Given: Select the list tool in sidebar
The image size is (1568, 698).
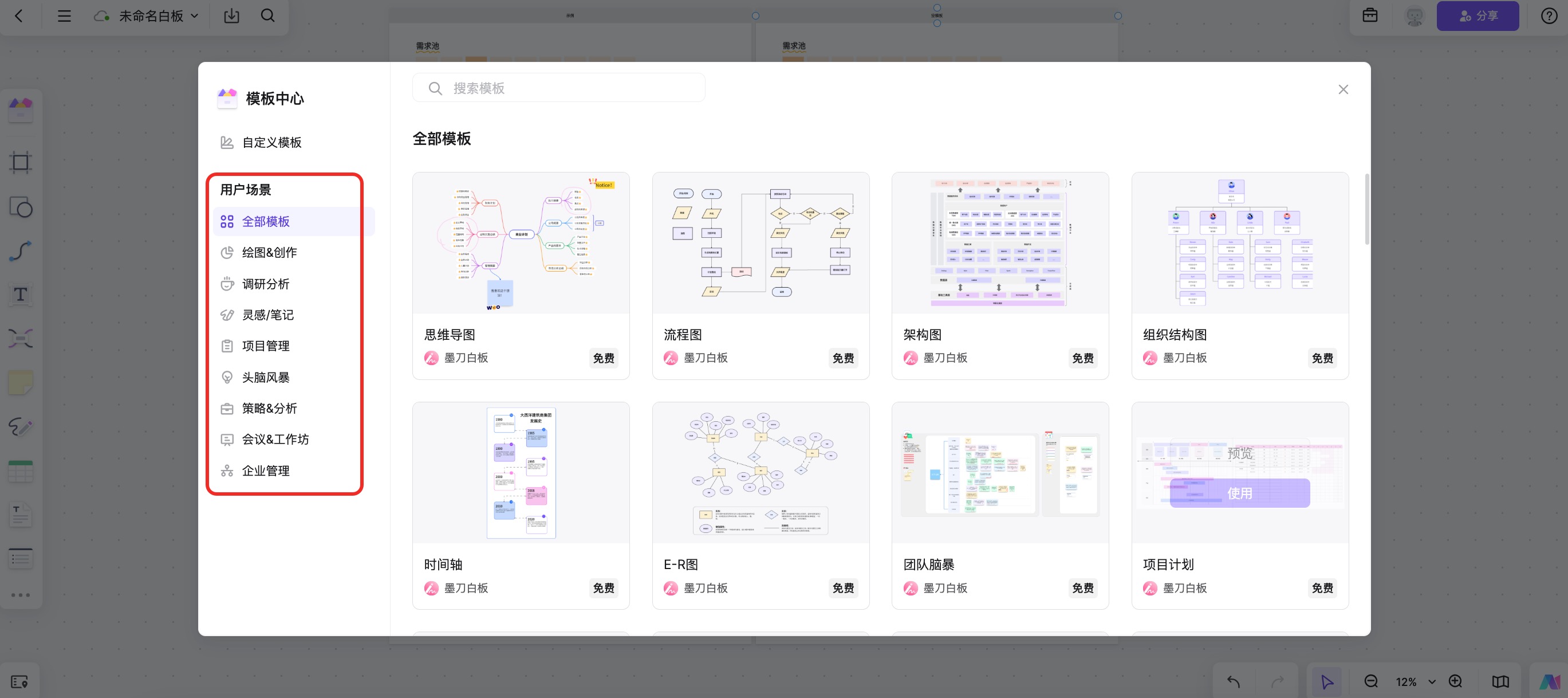Looking at the screenshot, I should pos(21,558).
